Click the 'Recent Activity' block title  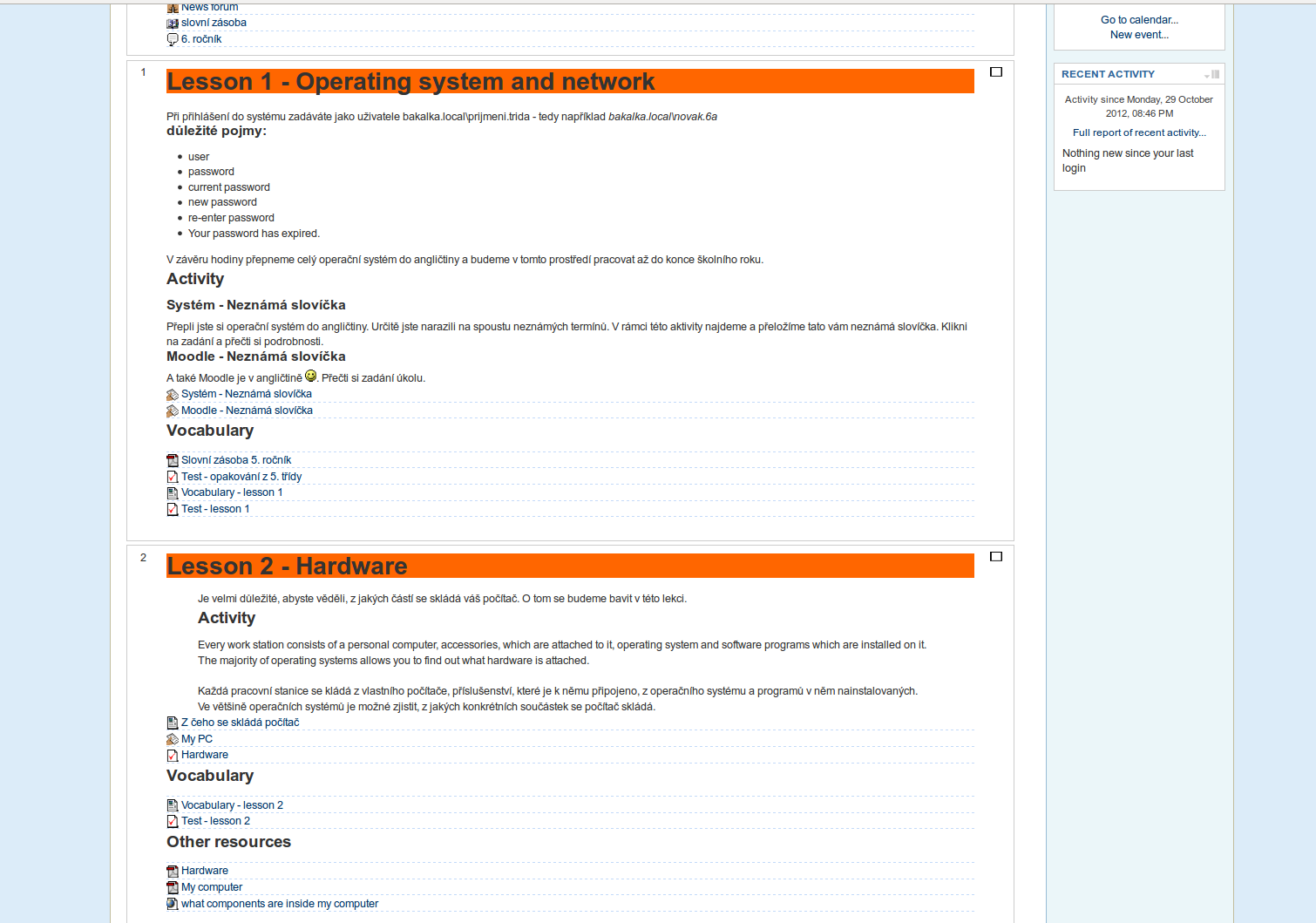click(x=1108, y=75)
